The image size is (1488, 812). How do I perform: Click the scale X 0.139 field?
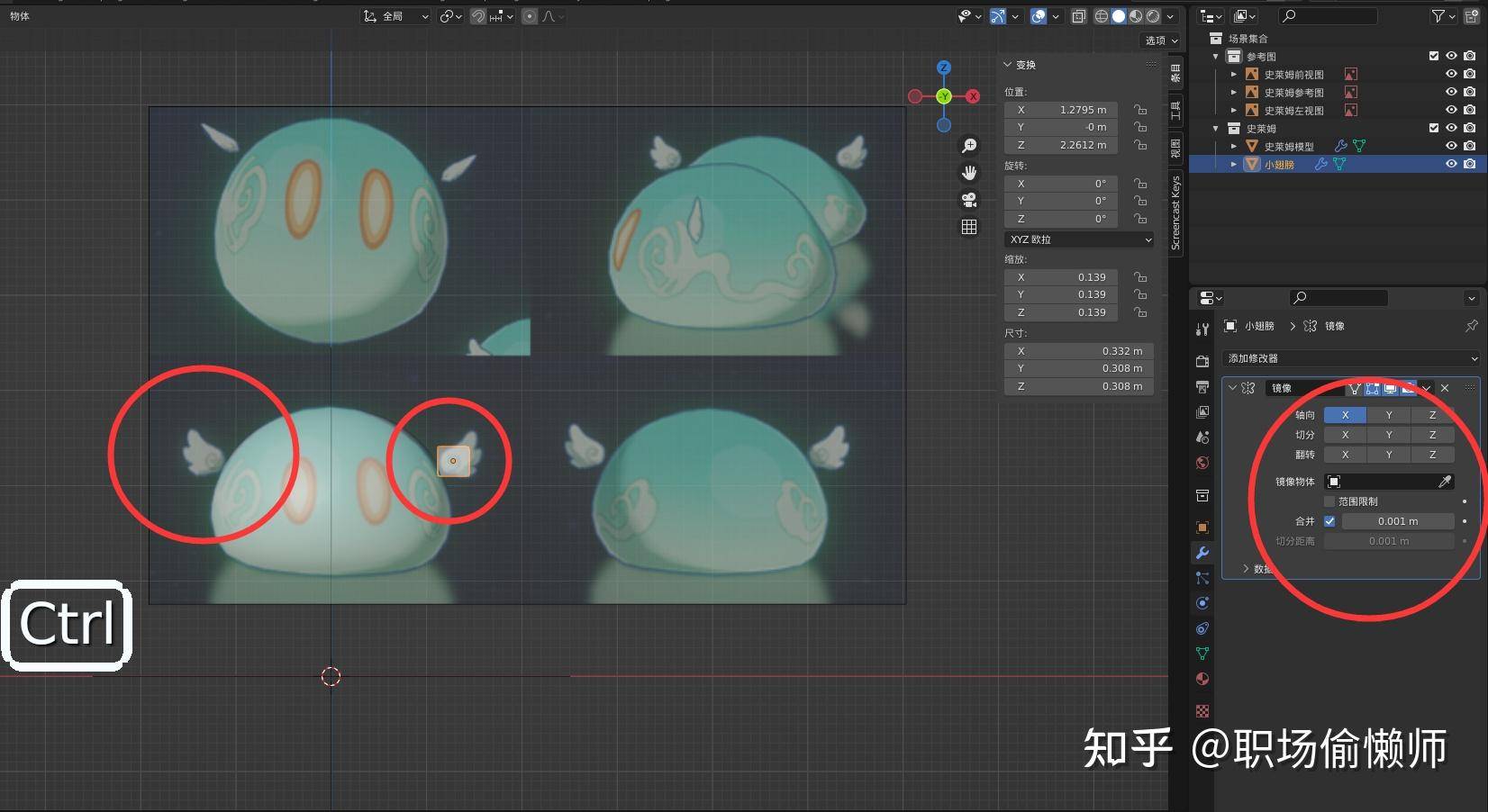[x=1061, y=277]
